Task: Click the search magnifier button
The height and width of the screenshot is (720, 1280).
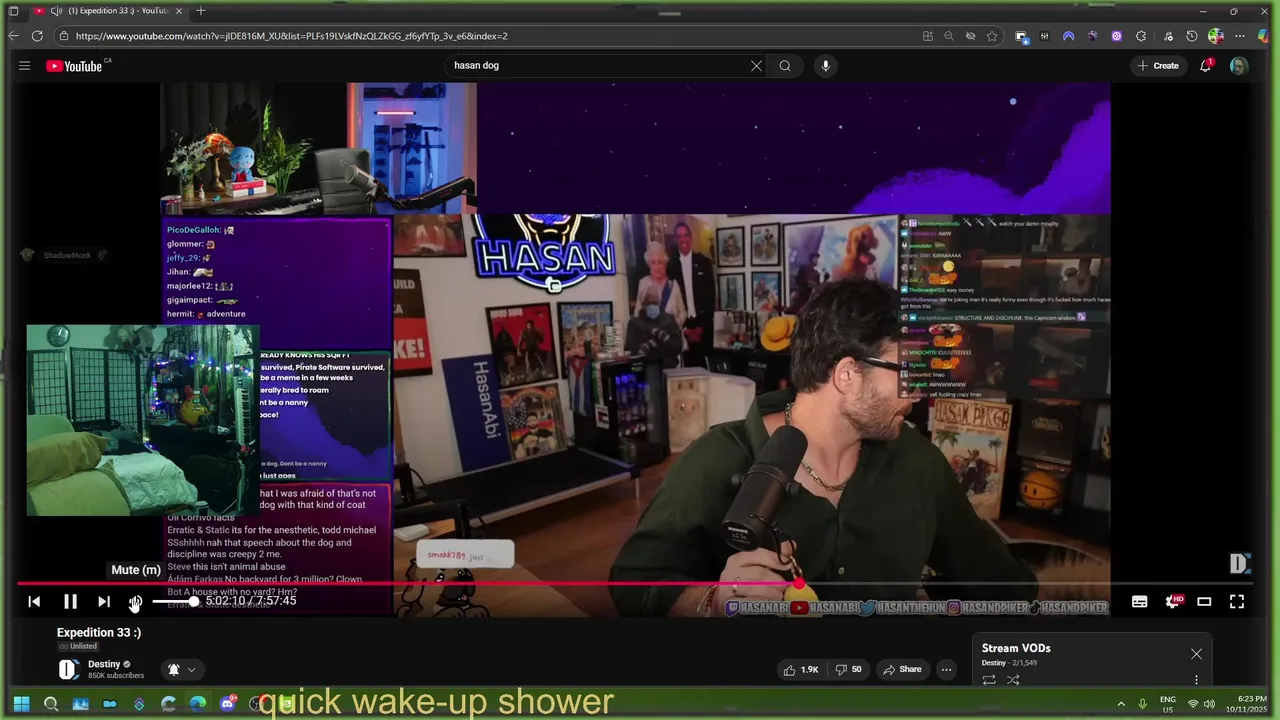Action: (785, 66)
